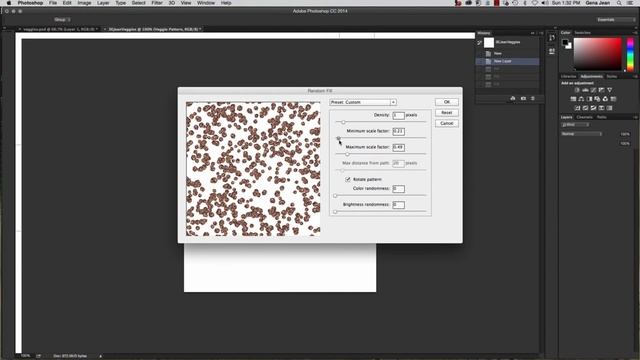The image size is (640, 360).
Task: Add a Channel Mixer adjustment layer
Action: click(605, 99)
